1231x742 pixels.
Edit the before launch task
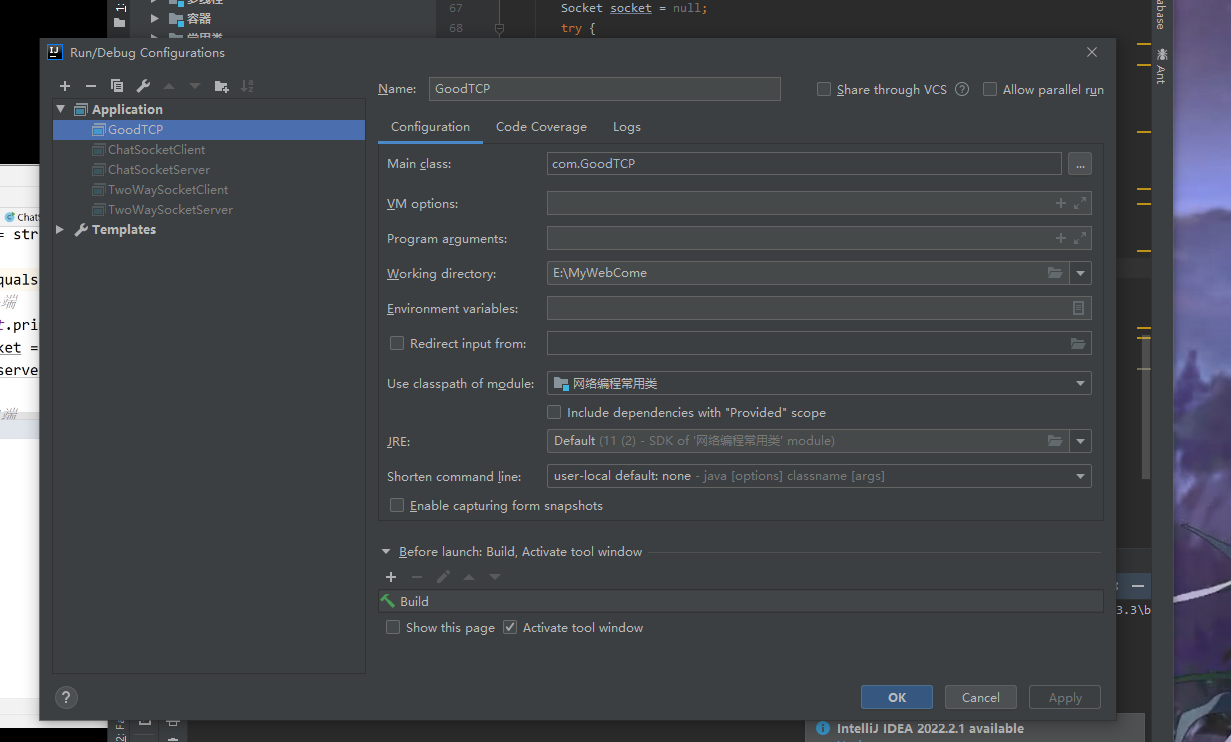(x=443, y=577)
